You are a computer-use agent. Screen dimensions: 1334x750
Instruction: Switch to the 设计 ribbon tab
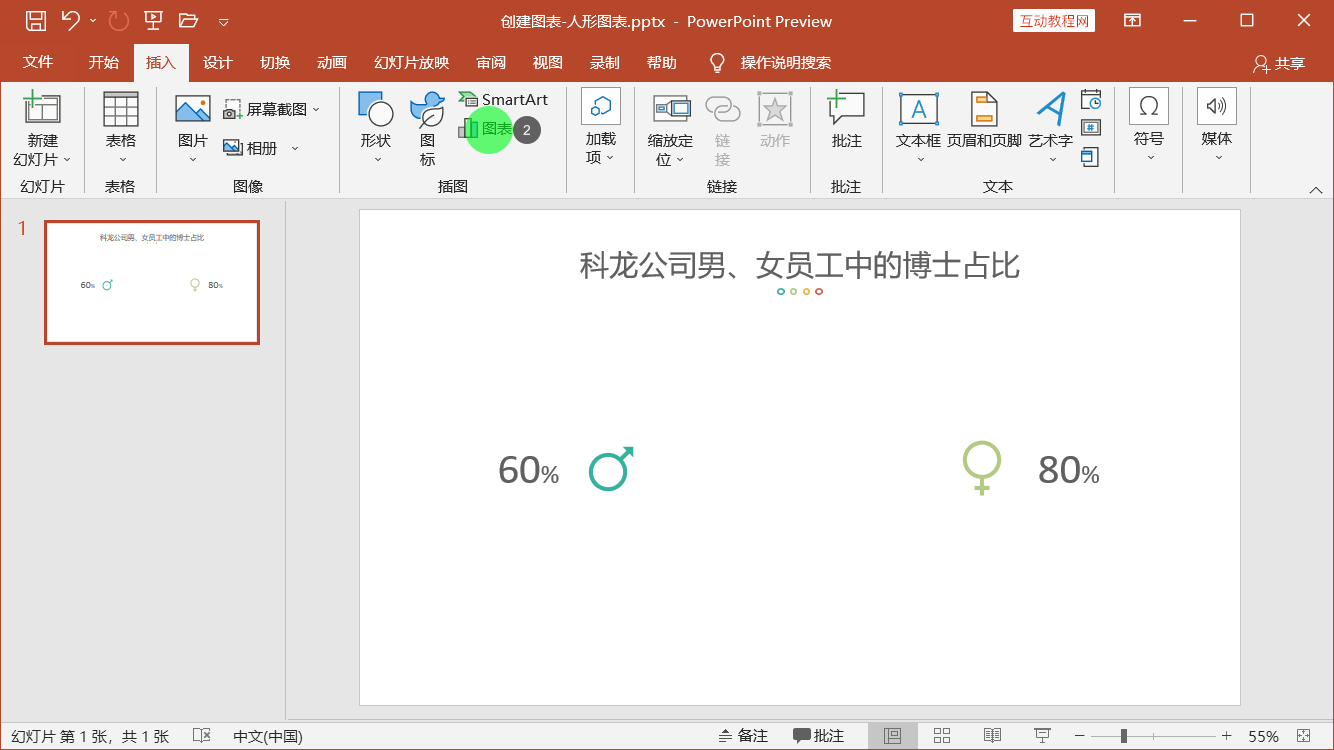(218, 62)
